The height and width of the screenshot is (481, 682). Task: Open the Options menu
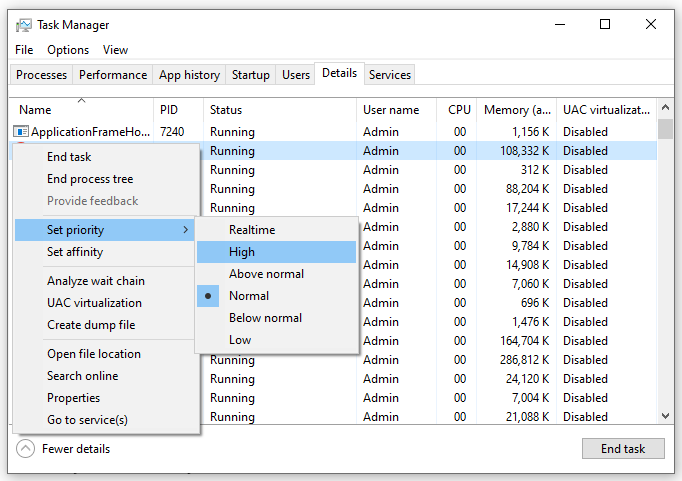[68, 50]
